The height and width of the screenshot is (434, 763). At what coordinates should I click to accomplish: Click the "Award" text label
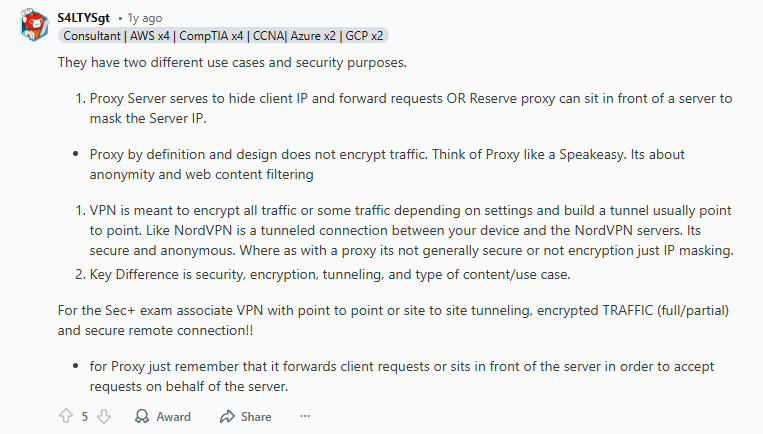pos(173,416)
